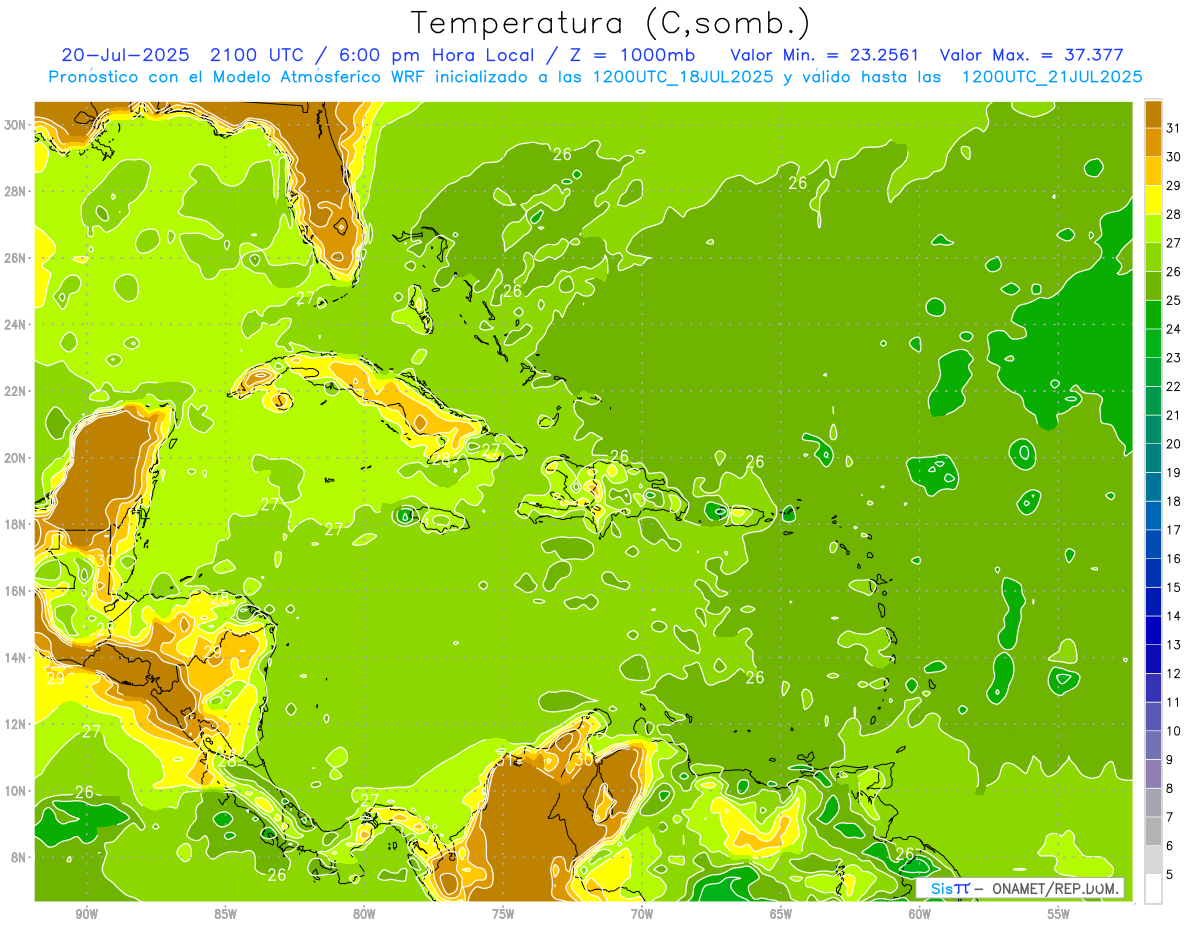Click the 18N latitude axis label
Image resolution: width=1200 pixels, height=927 pixels.
tap(15, 524)
